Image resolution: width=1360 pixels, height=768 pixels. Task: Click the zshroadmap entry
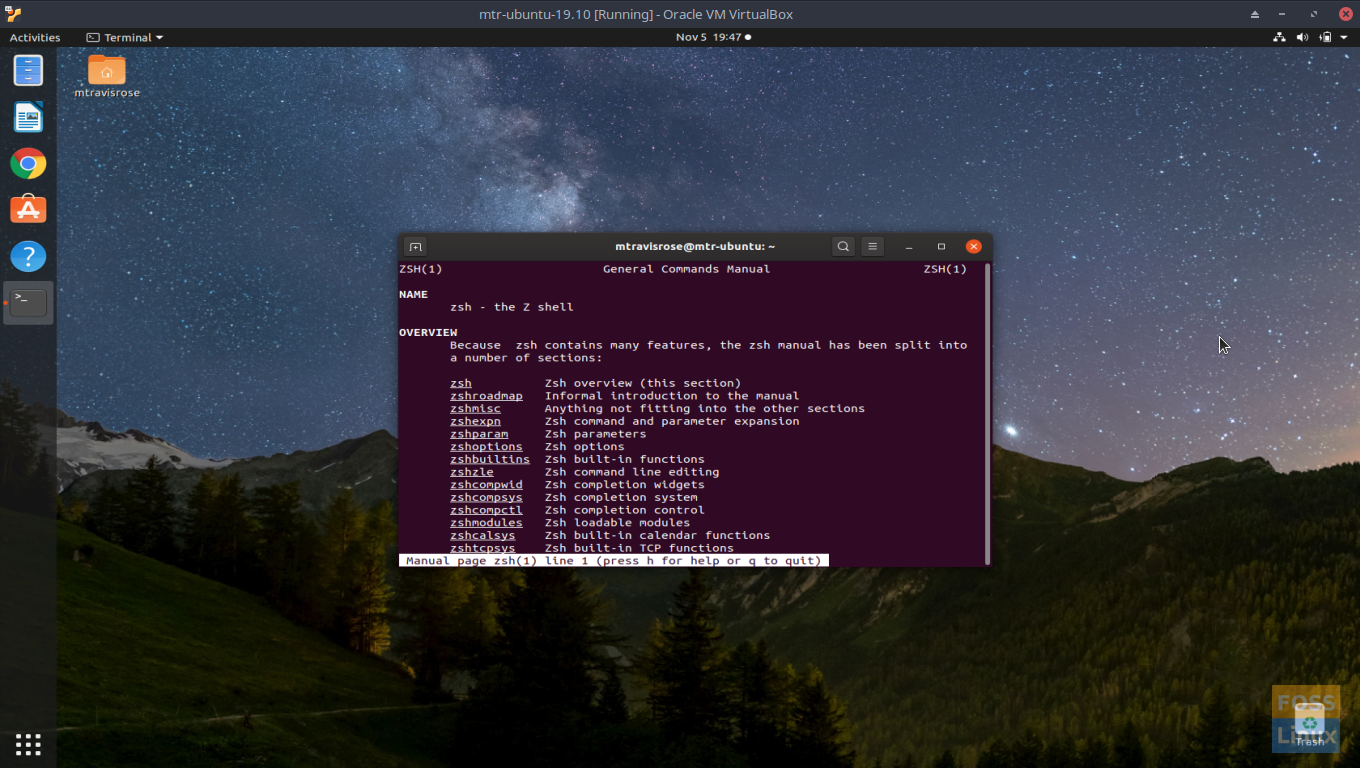tap(486, 396)
